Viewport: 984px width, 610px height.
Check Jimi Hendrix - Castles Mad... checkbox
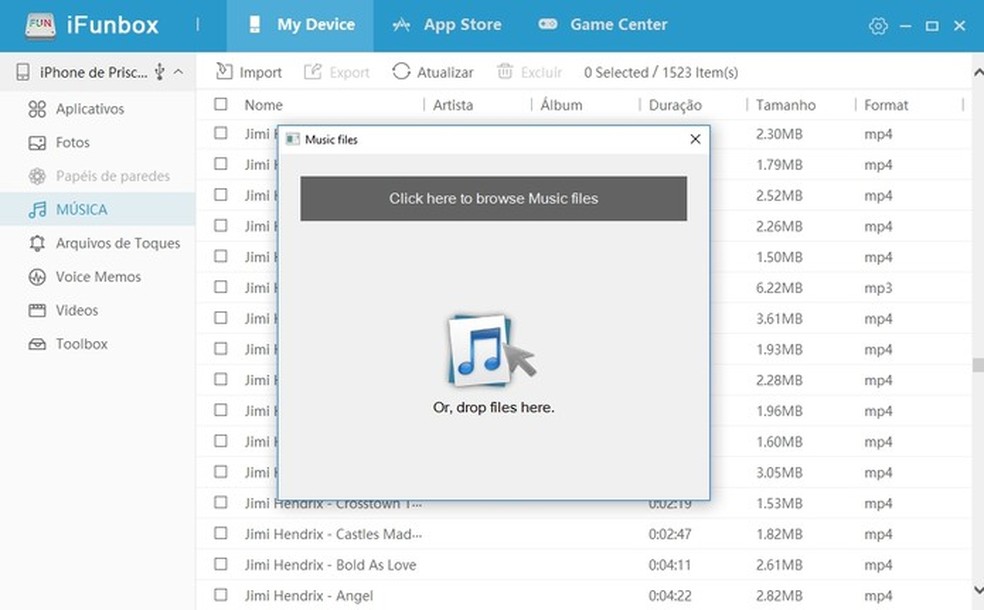221,533
